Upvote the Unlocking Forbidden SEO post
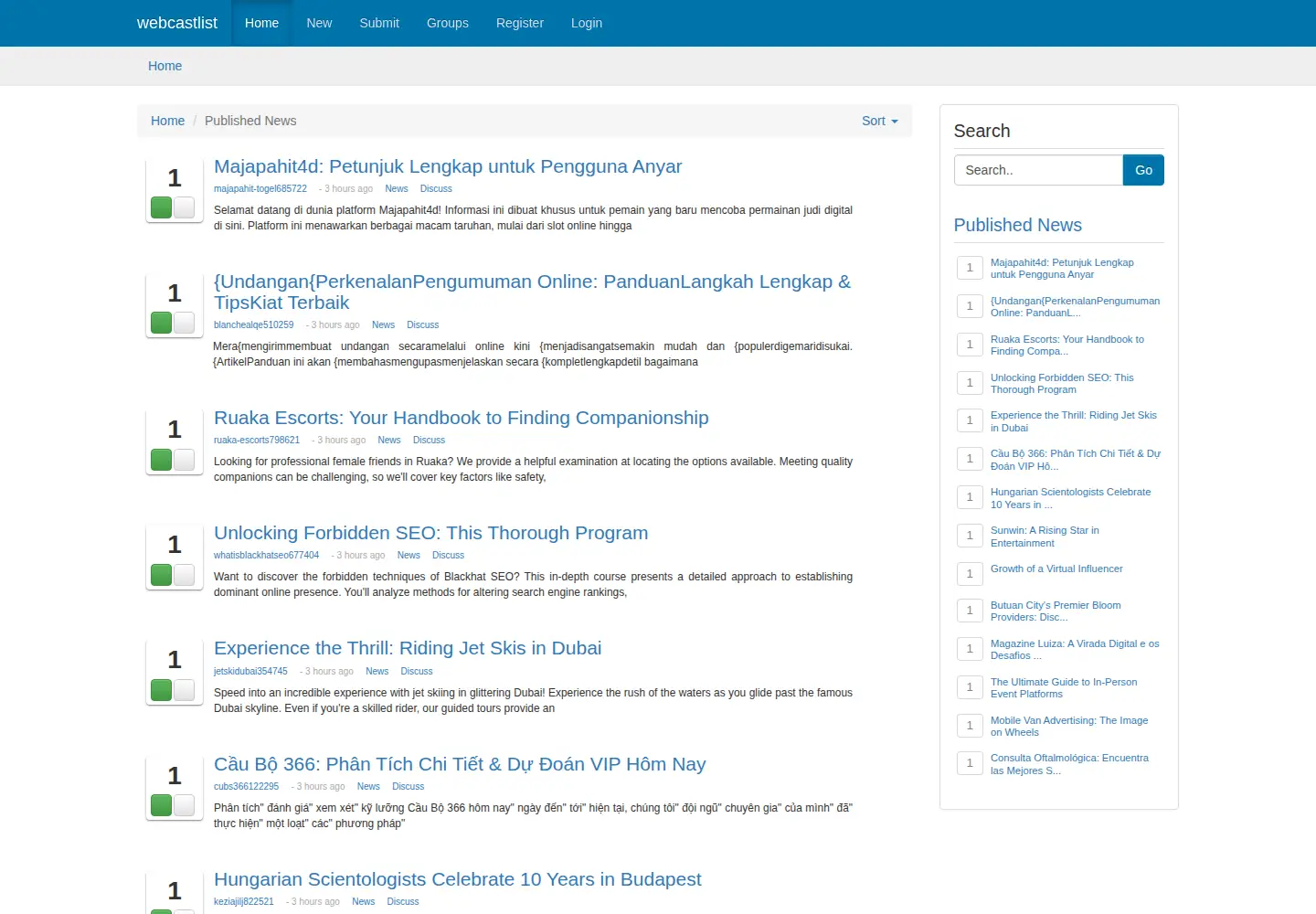This screenshot has width=1316, height=914. coord(162,575)
